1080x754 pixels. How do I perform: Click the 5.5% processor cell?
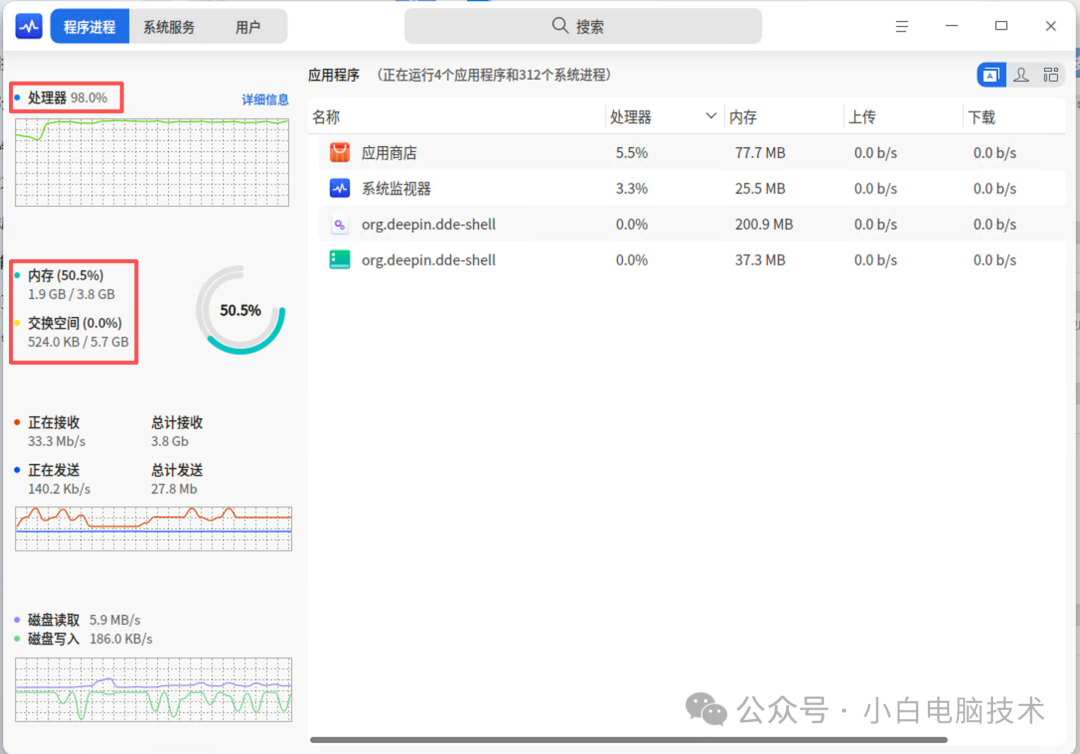[x=632, y=153]
